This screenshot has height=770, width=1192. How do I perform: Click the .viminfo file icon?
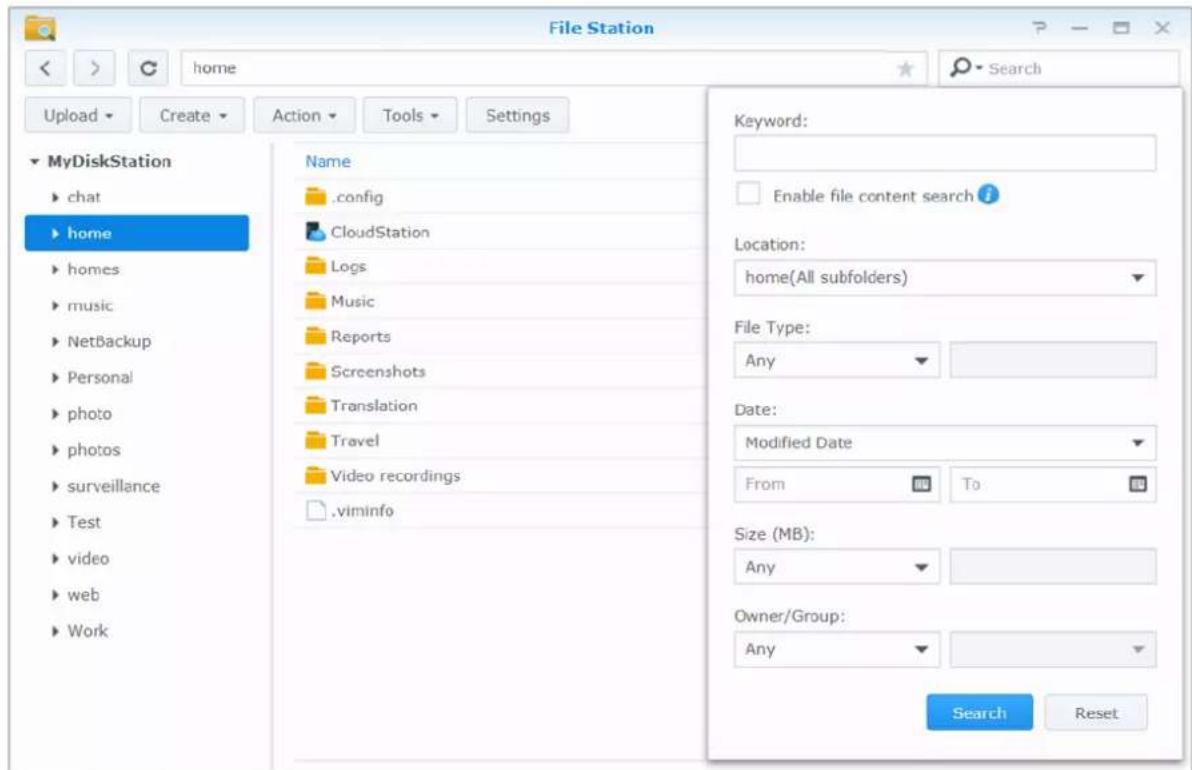coord(315,510)
